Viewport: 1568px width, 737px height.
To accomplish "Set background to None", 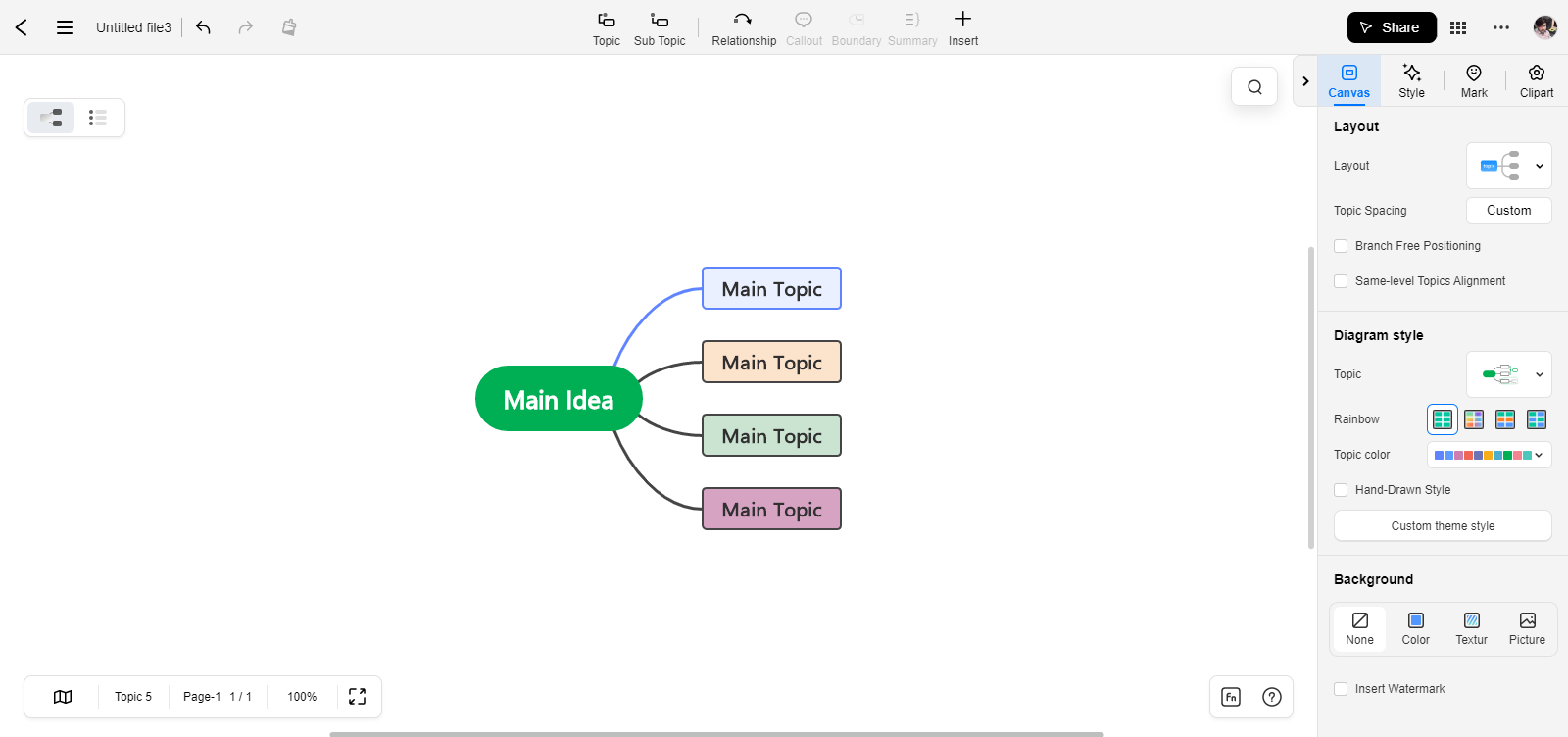I will 1360,629.
